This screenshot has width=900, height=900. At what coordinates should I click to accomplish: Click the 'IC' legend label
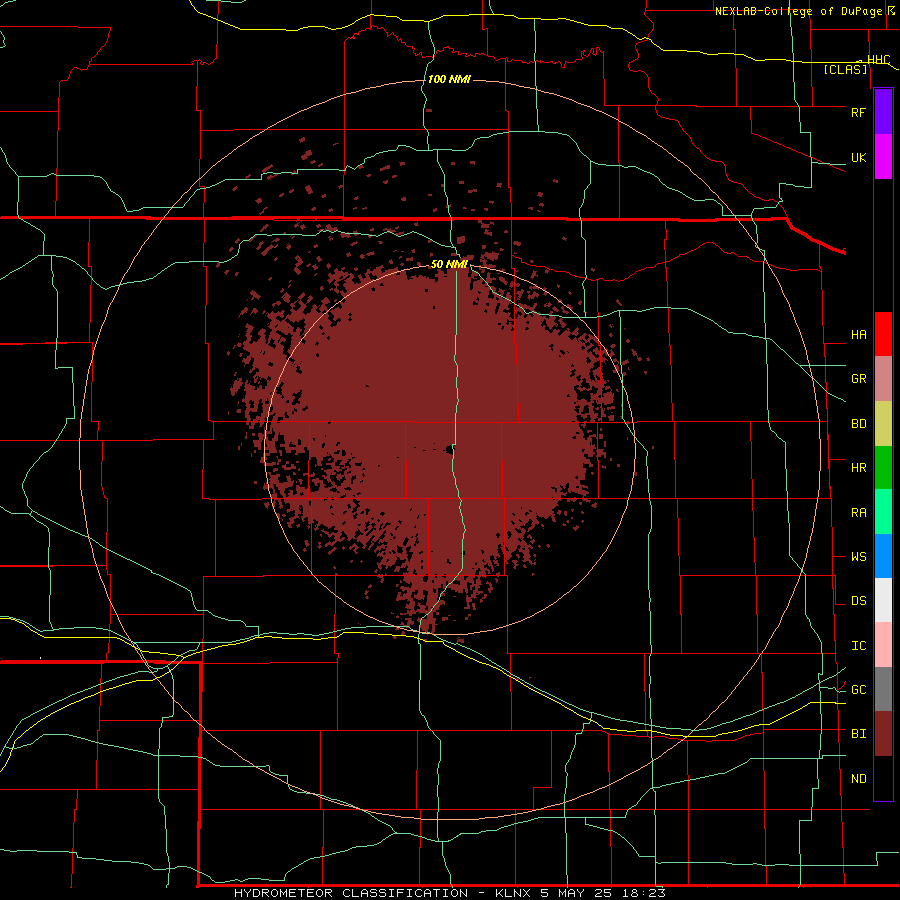point(858,646)
